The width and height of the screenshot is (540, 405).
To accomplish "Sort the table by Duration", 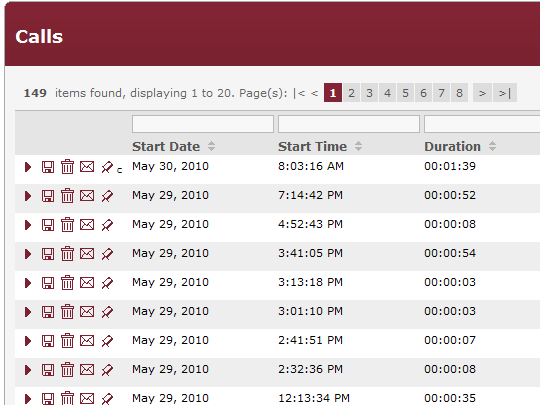I will coord(460,146).
